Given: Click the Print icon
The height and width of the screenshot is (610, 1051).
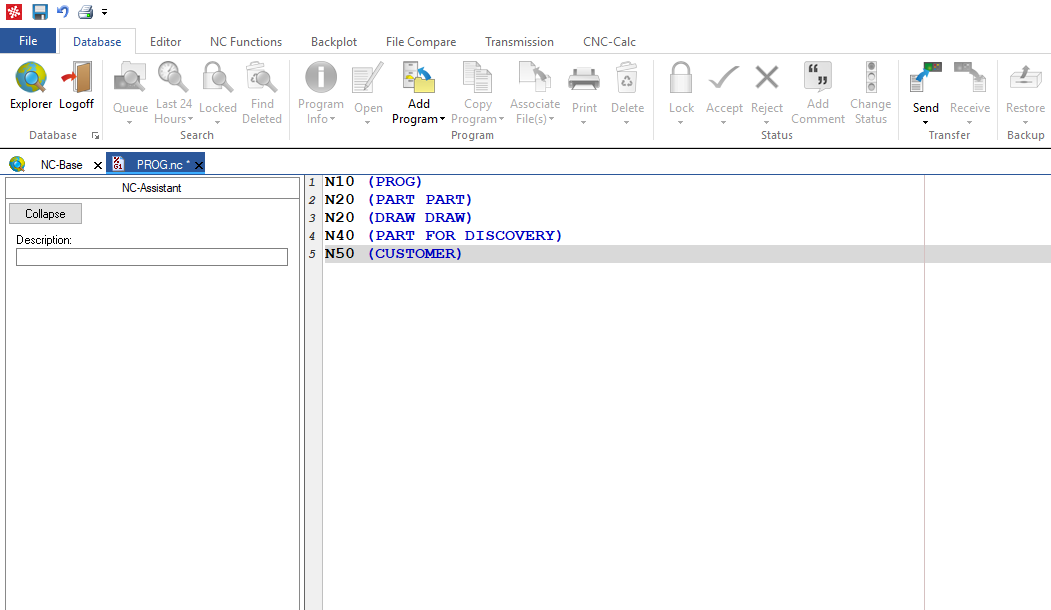Looking at the screenshot, I should click(584, 79).
